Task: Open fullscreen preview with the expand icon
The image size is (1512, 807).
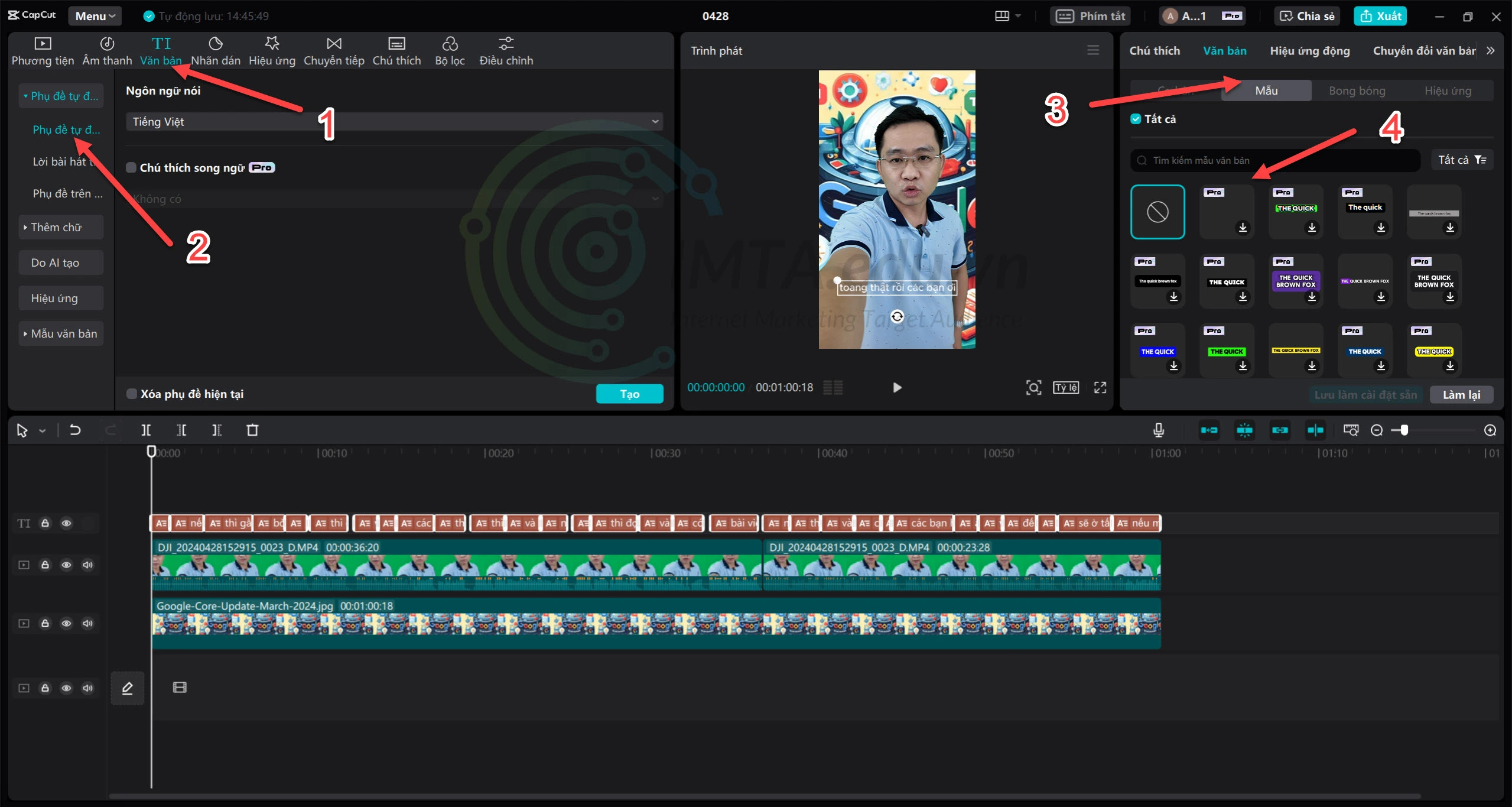Action: (1100, 387)
